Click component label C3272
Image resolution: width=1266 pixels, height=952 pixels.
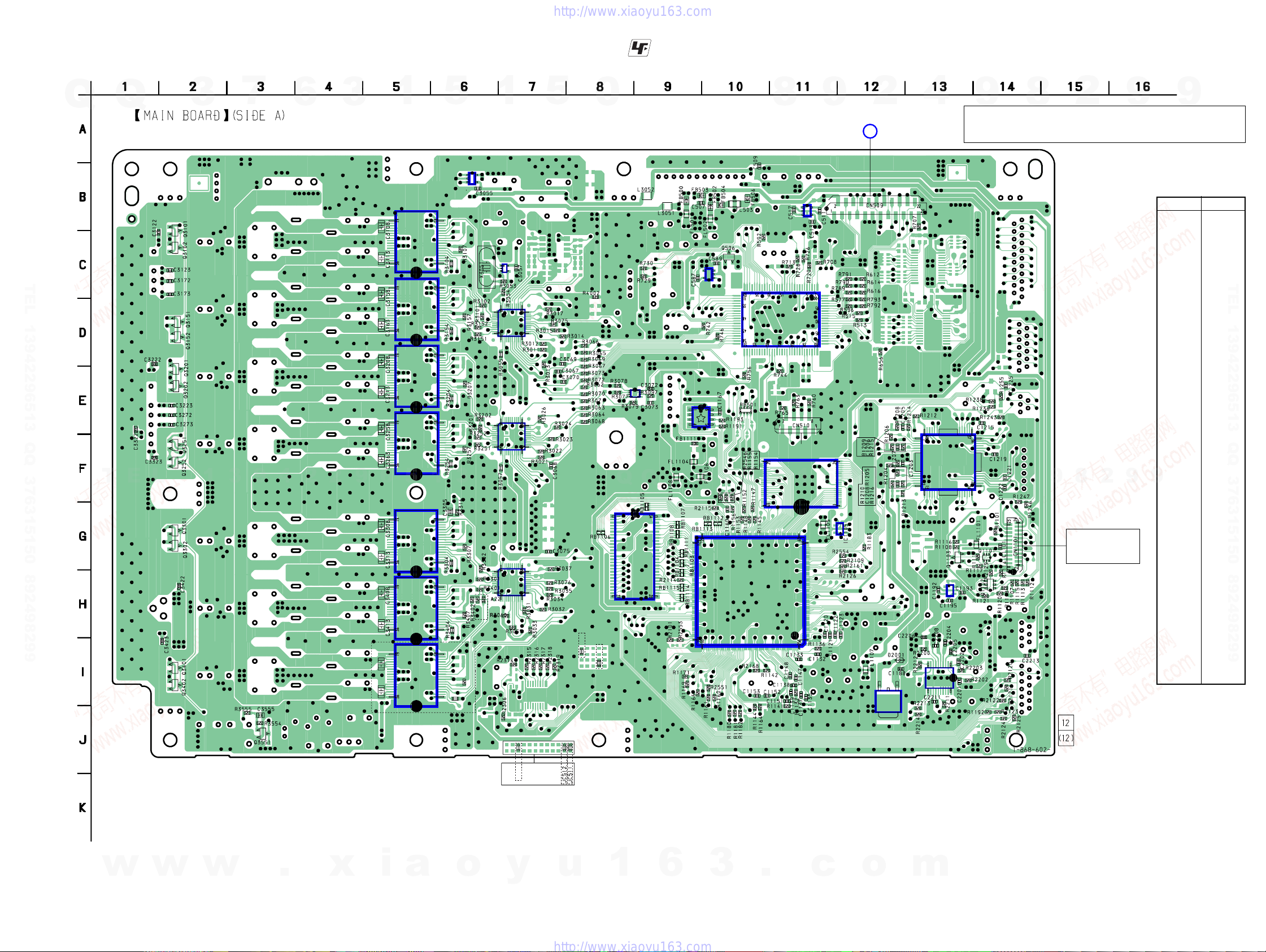(184, 415)
